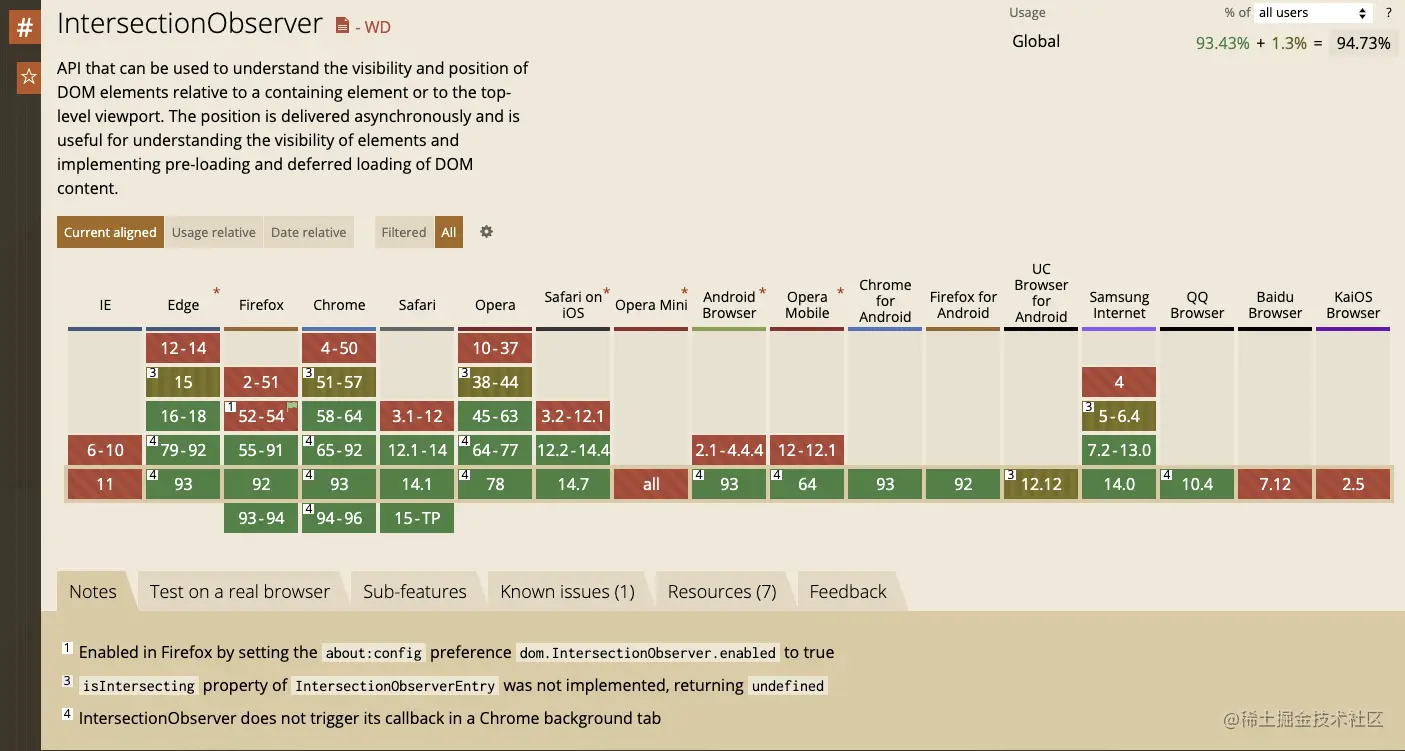
Task: Select Android Browser 2.1-4.4.4 cell
Action: point(729,450)
